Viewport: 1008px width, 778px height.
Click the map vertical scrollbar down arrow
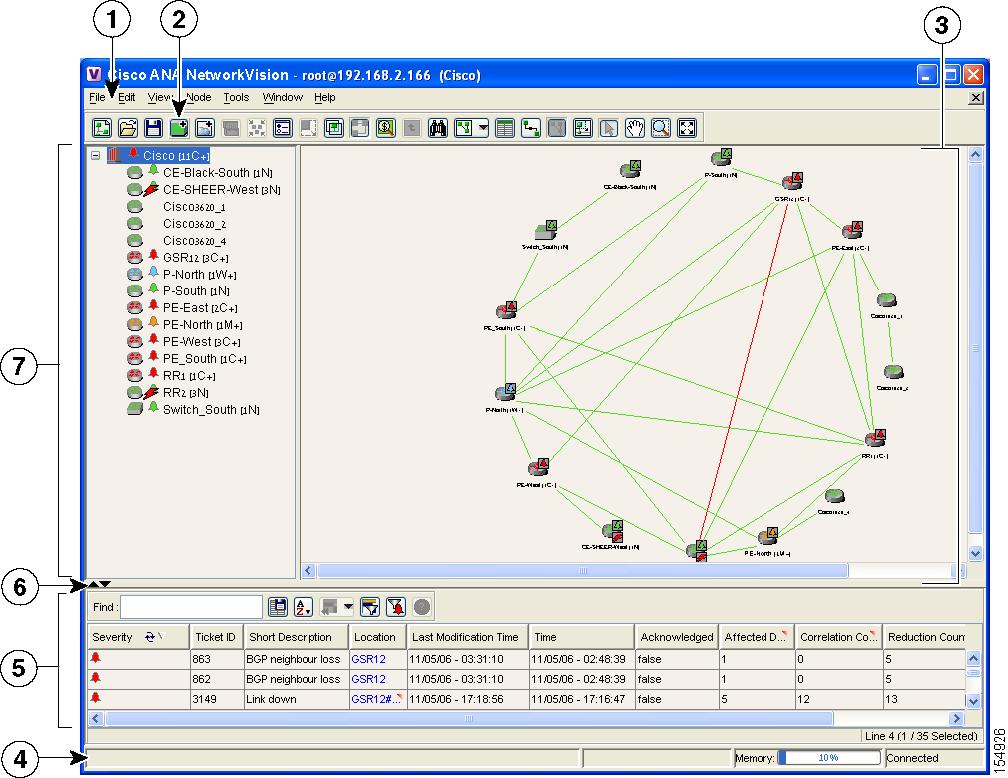coord(975,553)
